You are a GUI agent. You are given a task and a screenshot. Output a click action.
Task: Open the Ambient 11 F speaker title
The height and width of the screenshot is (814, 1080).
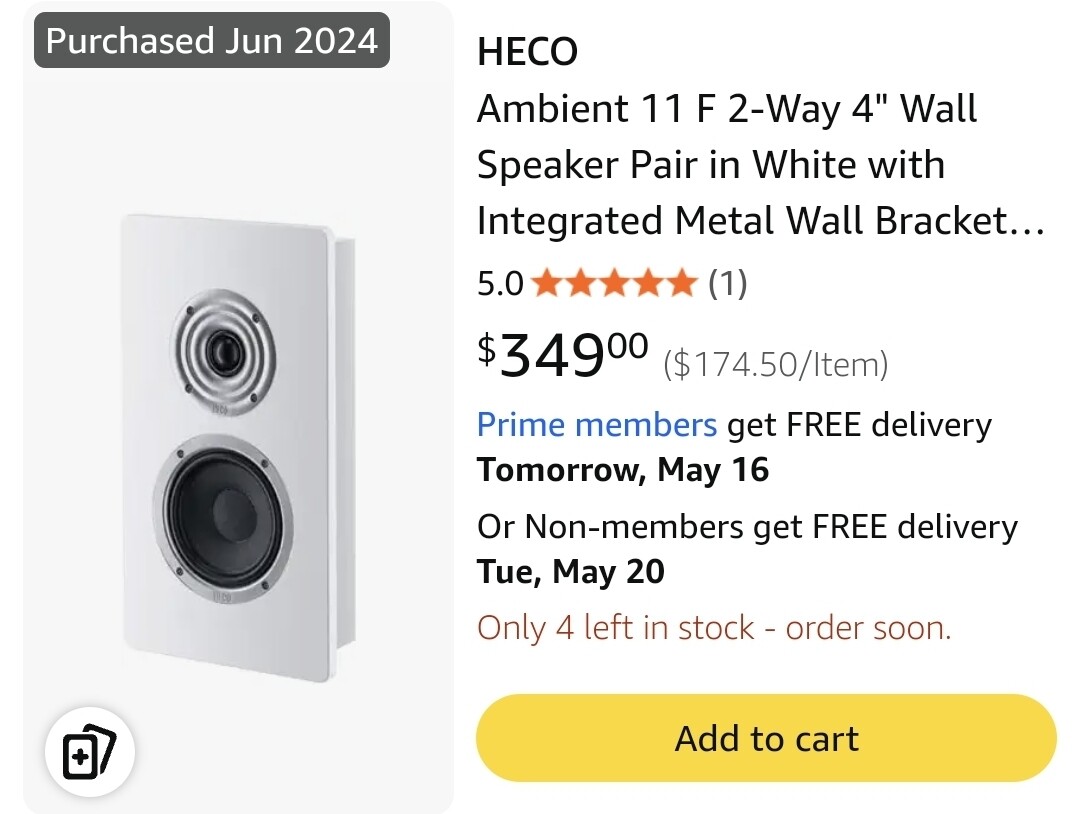727,108
